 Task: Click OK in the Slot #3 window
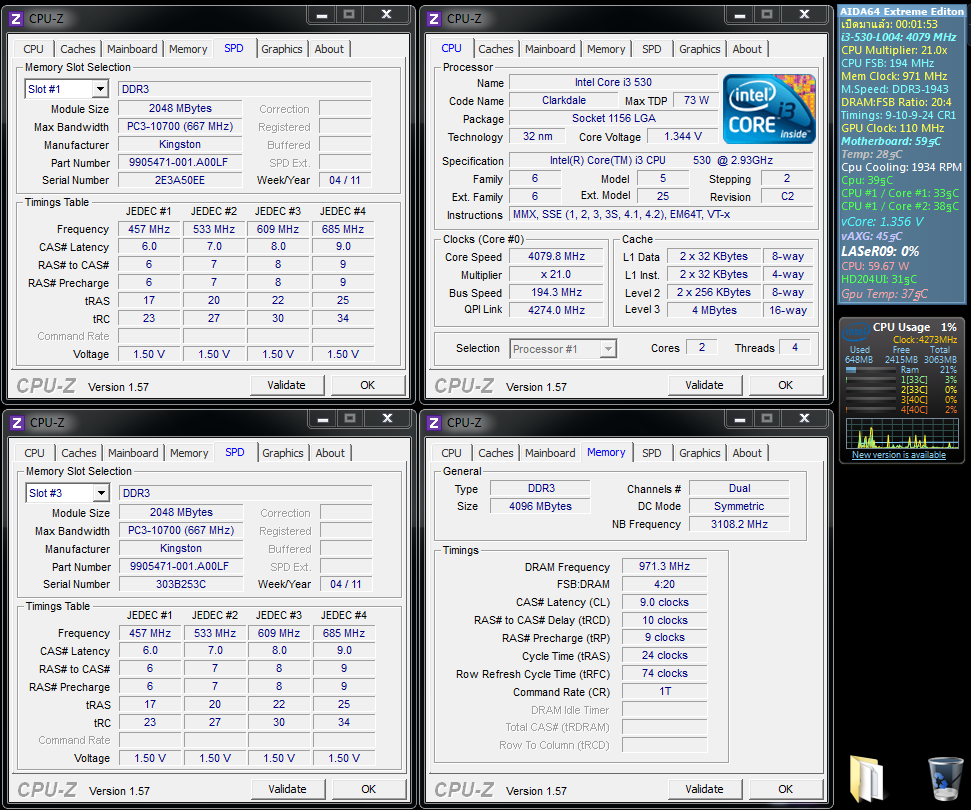[369, 789]
